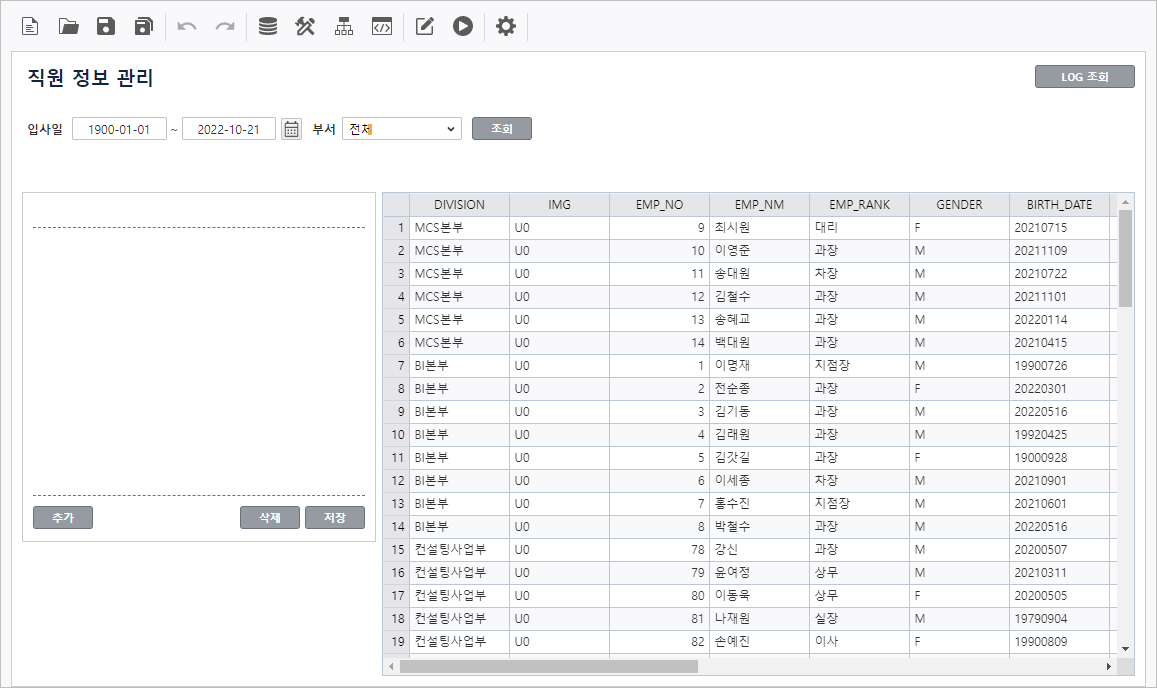
Task: Click the hammer and wrench tools icon
Action: coord(305,27)
